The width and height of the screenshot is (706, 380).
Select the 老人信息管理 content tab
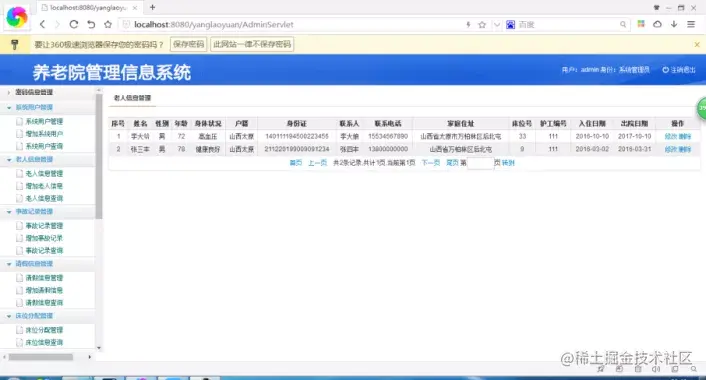[x=132, y=98]
